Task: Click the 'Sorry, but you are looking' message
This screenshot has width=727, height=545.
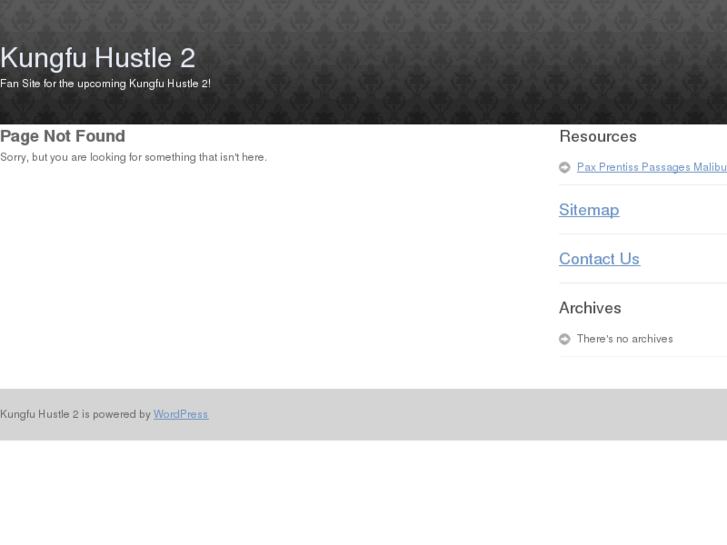Action: pos(134,157)
